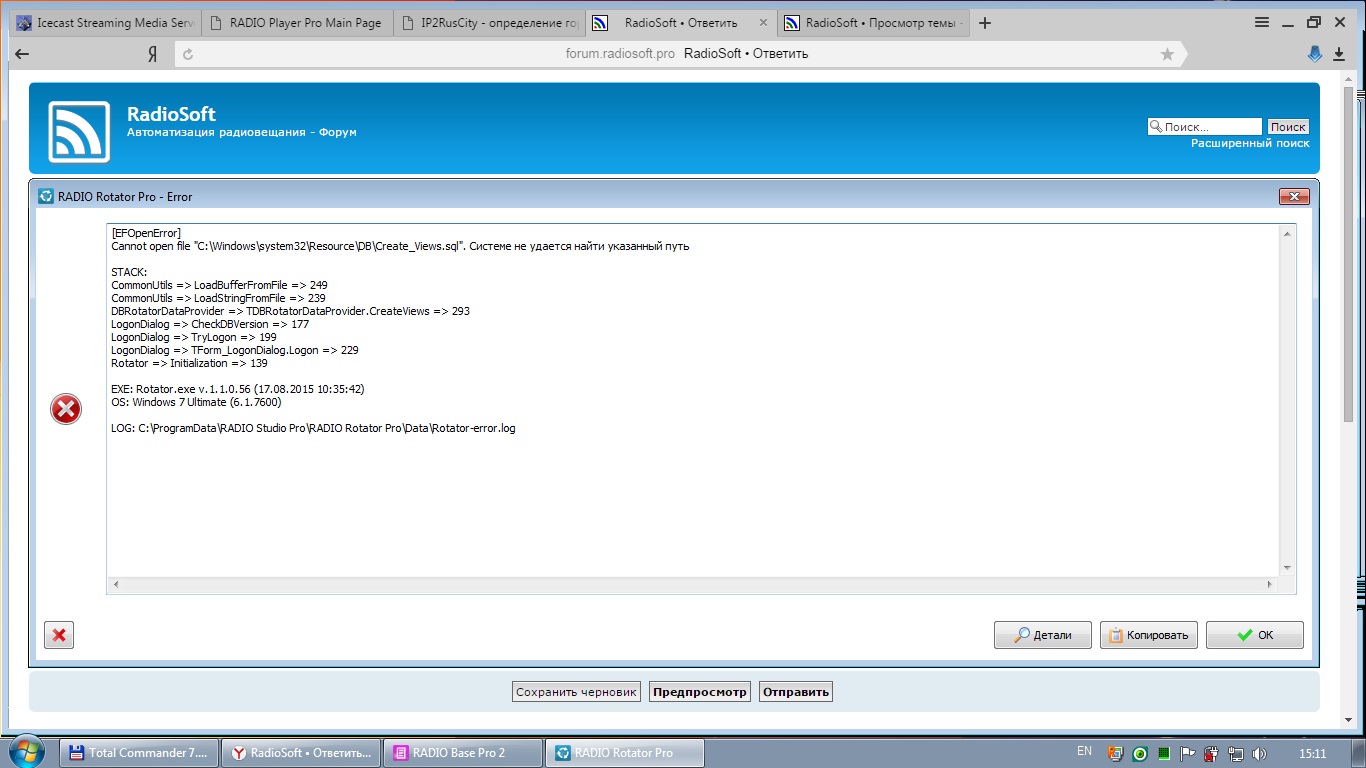Select RADIO Rotator Pro taskbar button

pyautogui.click(x=625, y=753)
